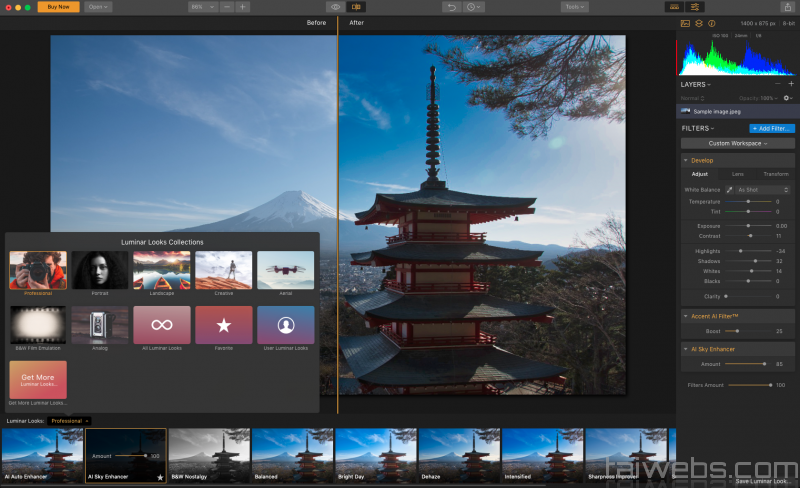800x488 pixels.
Task: Click the Add Filter button
Action: pos(772,128)
